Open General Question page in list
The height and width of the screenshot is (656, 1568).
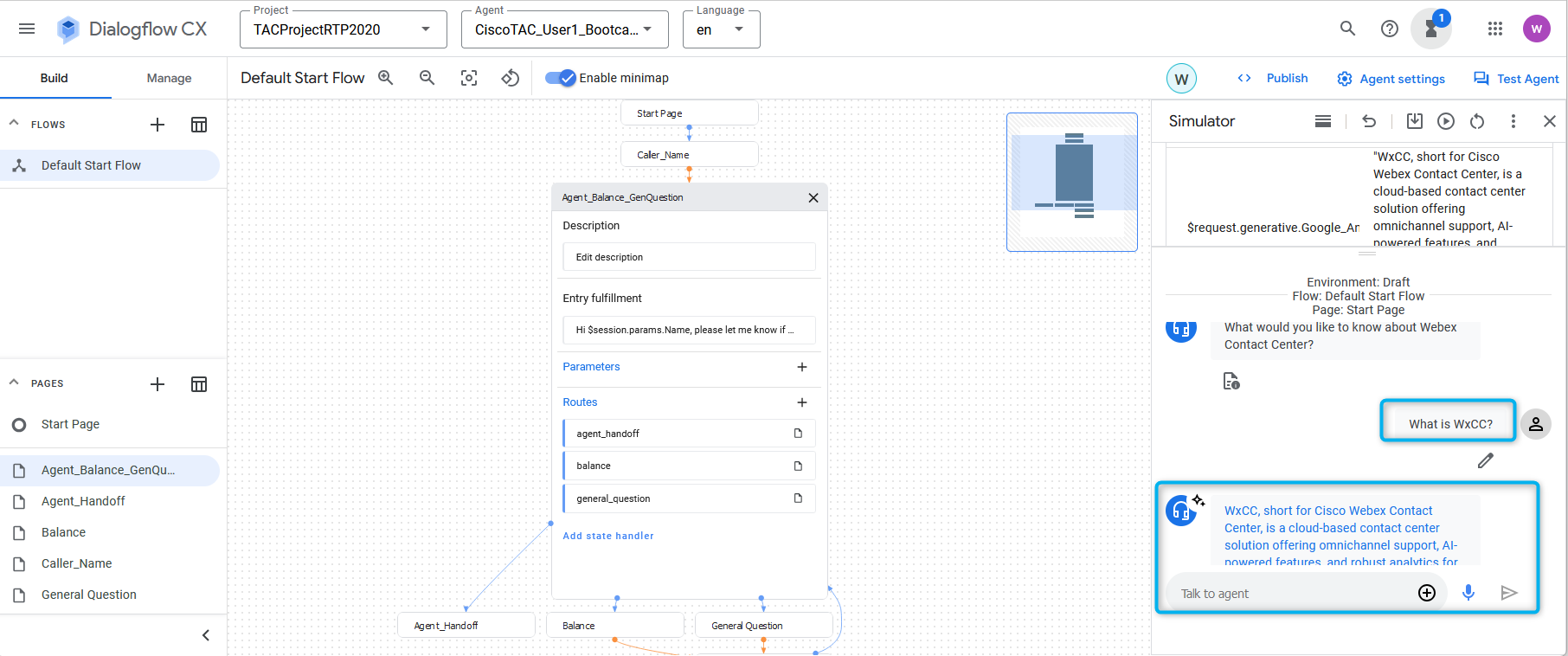coord(110,595)
